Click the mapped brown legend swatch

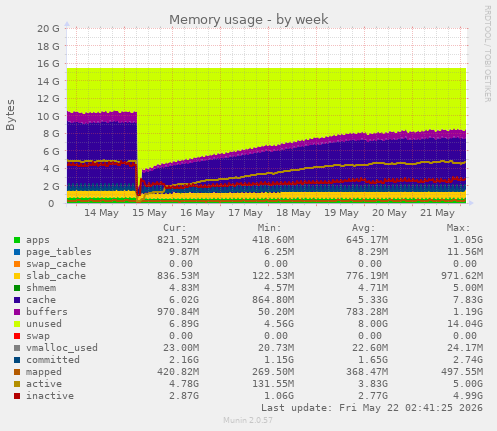click(x=17, y=372)
